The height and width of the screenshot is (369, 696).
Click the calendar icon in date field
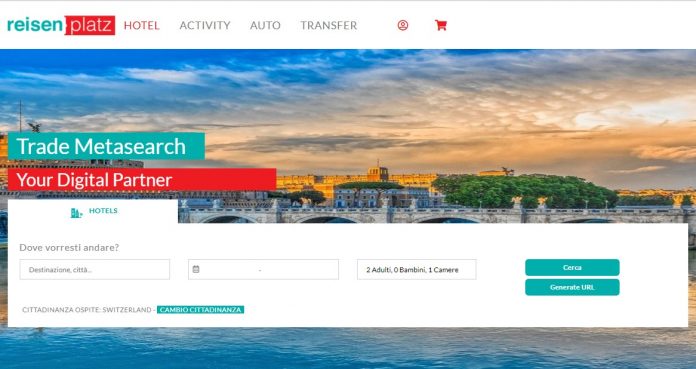coord(196,269)
